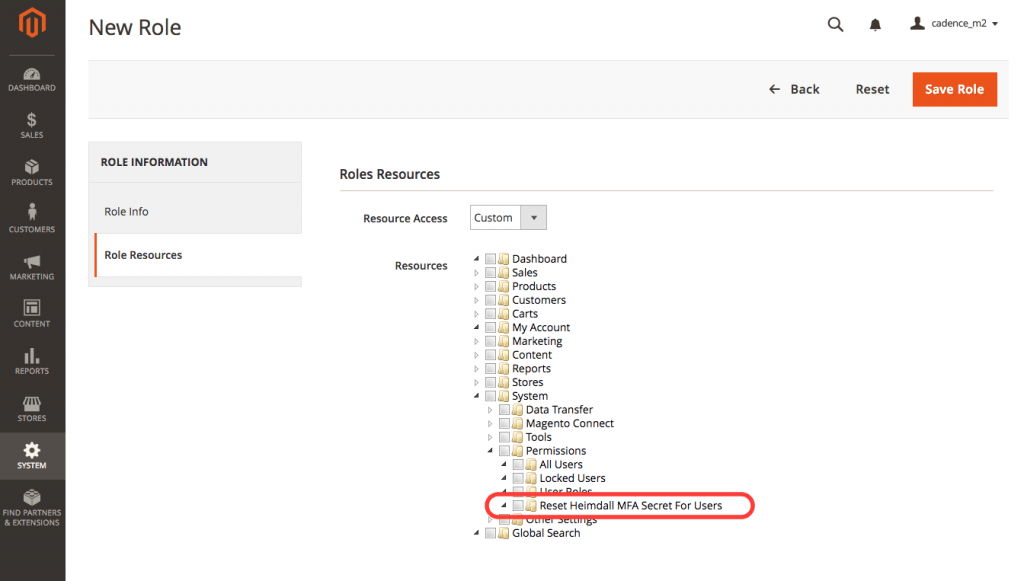
Task: Check the Dashboard resource checkbox
Action: click(x=490, y=259)
